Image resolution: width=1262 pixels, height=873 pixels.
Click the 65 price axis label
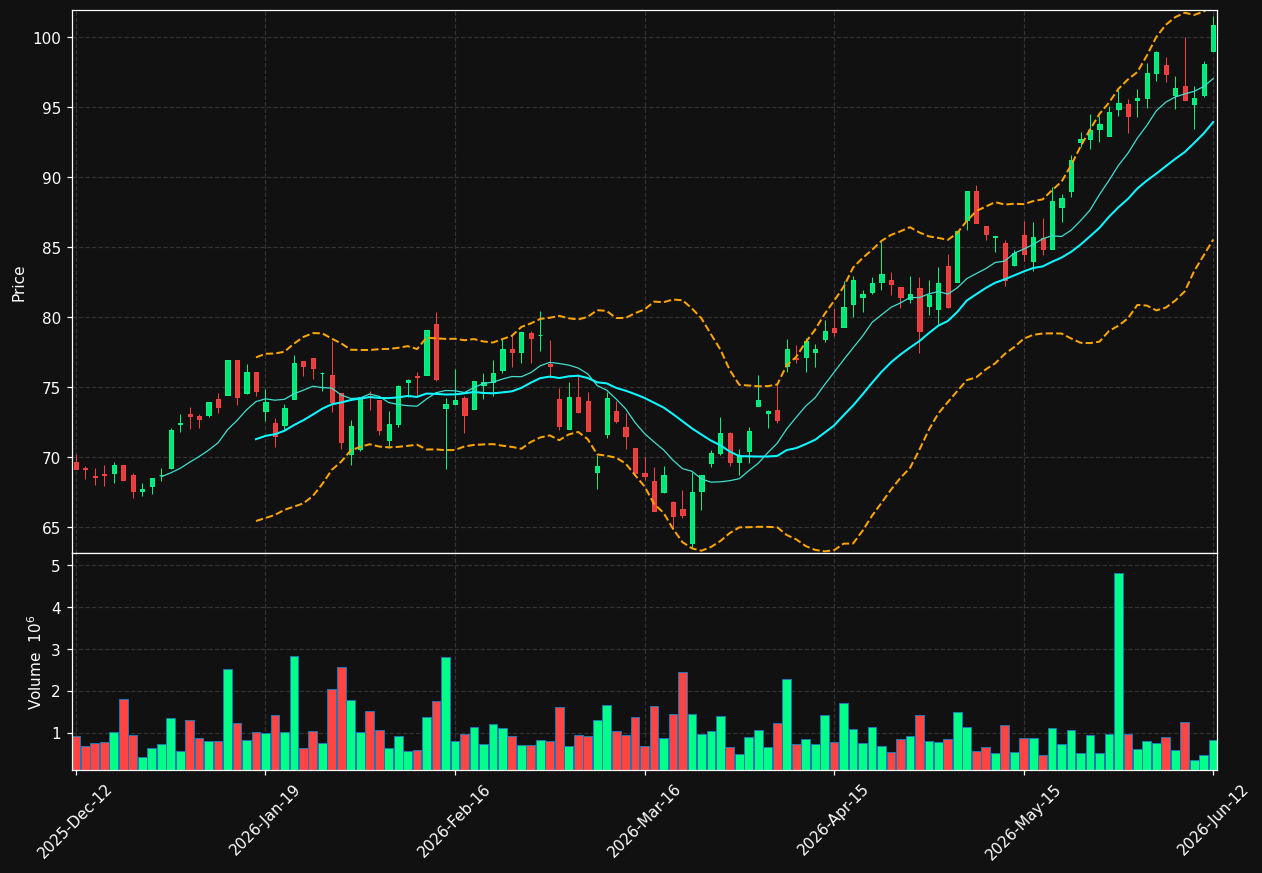click(x=51, y=528)
